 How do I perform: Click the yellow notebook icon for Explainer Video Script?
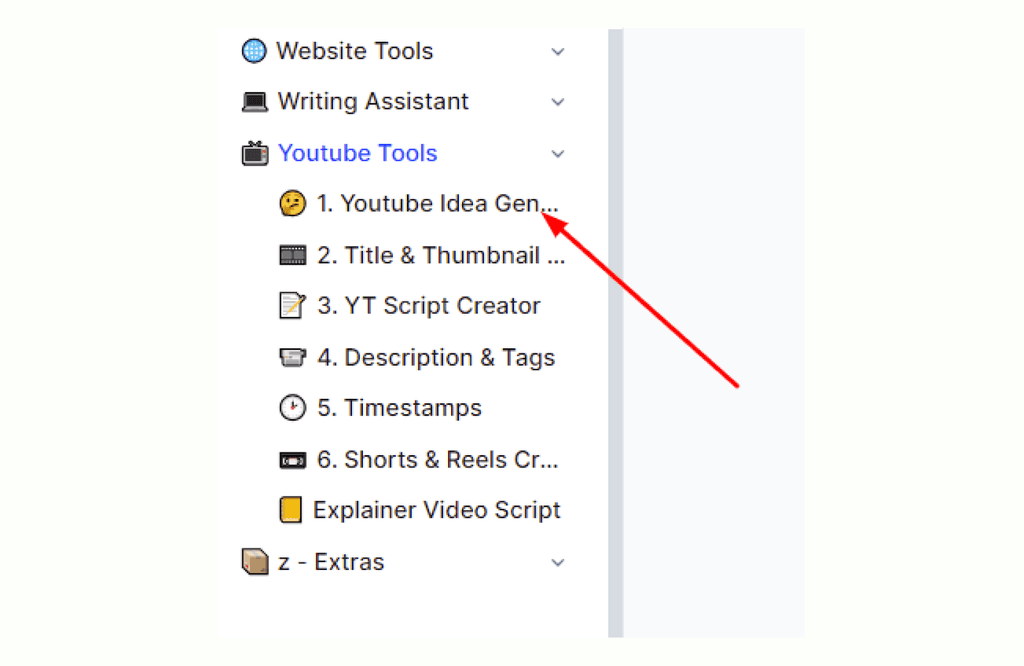click(x=291, y=510)
